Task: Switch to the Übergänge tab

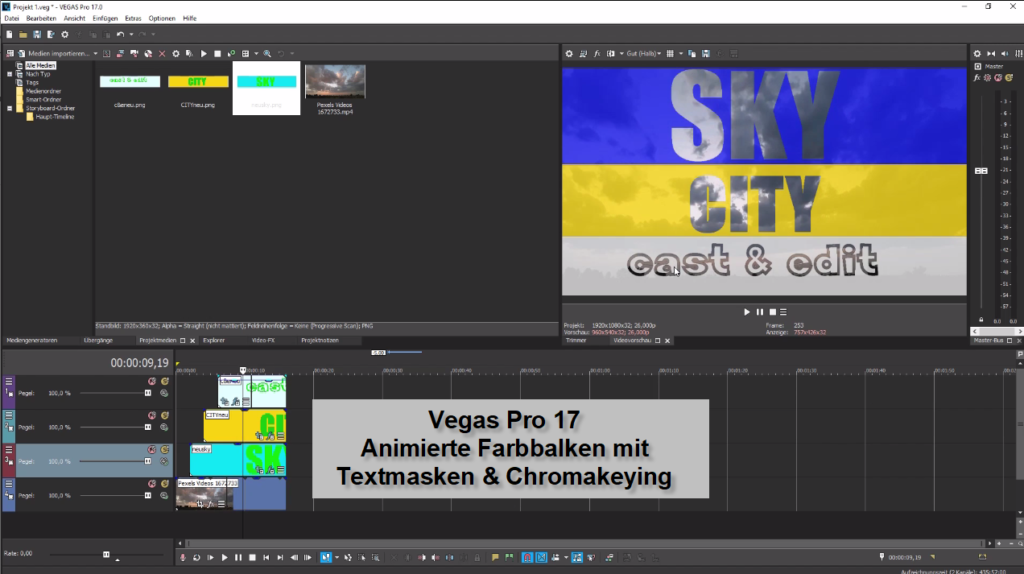Action: [98, 340]
